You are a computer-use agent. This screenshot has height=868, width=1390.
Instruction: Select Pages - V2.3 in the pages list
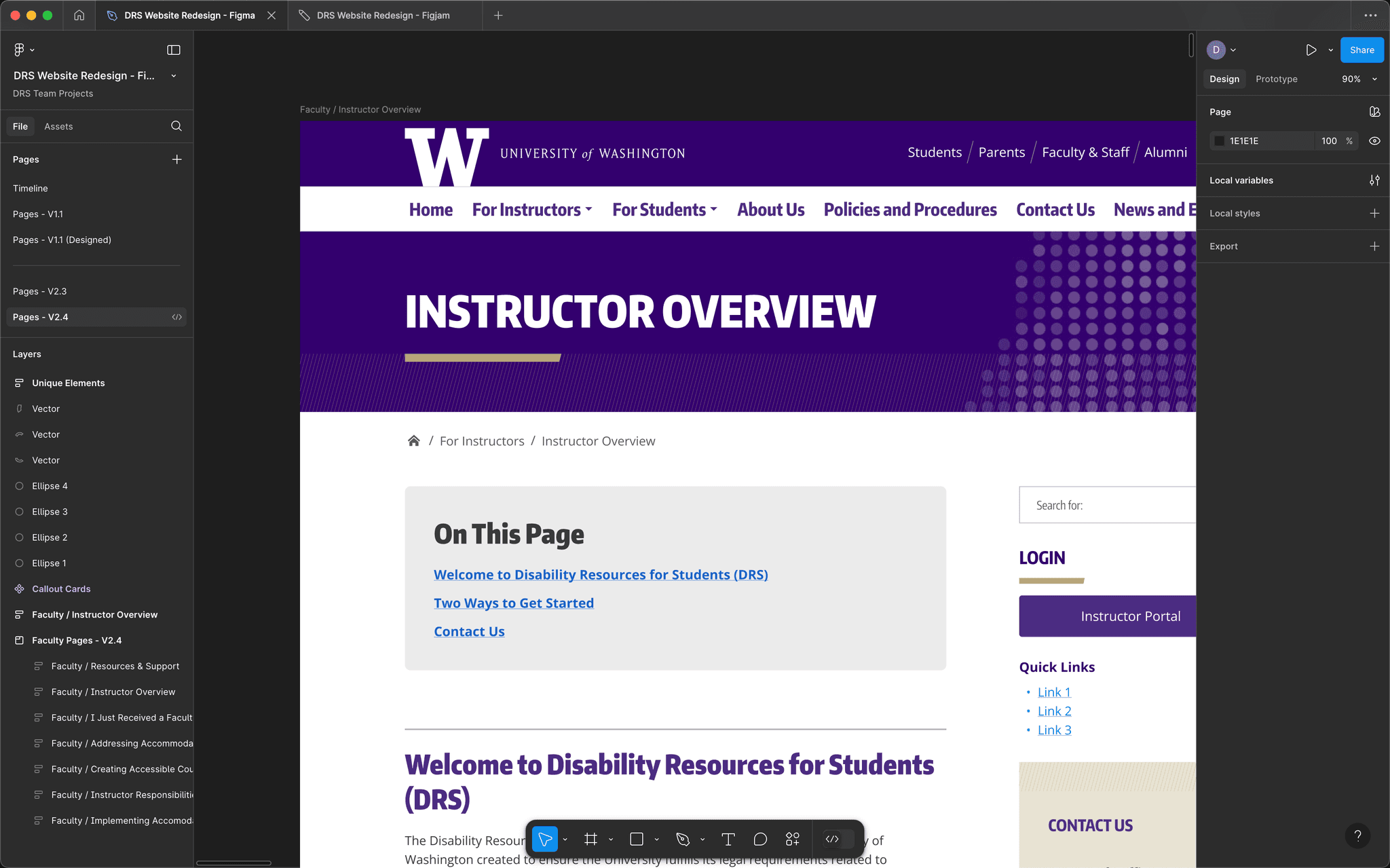click(x=39, y=290)
